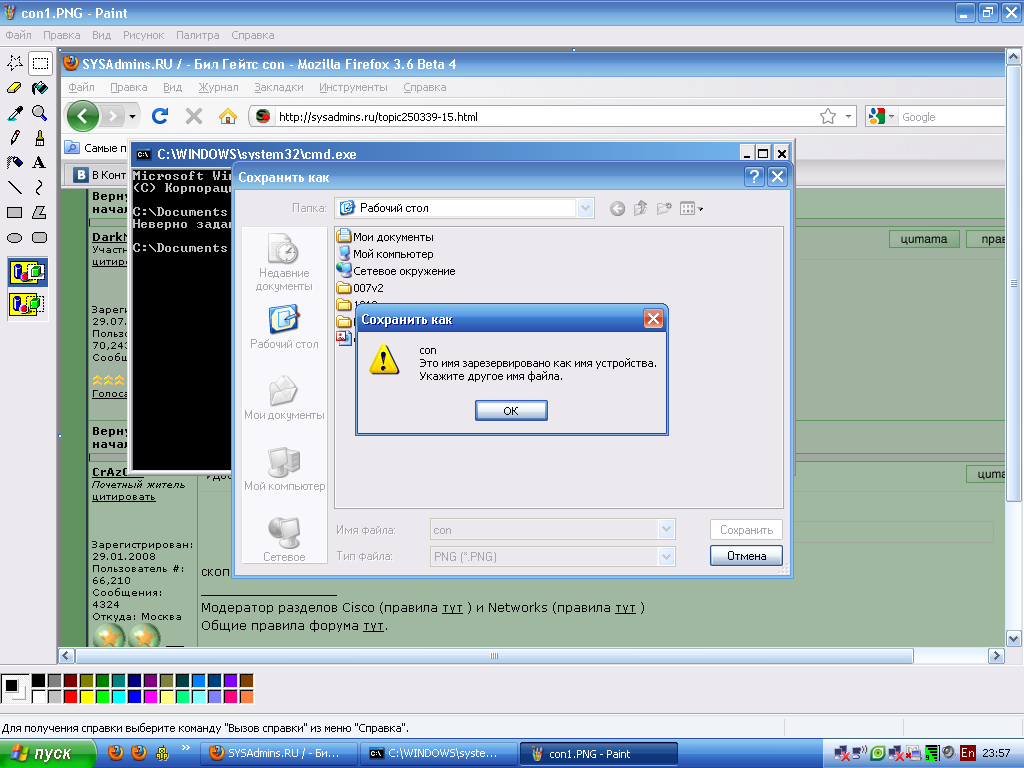Switch to the cmd.exe taskbar button
Viewport: 1024px width, 768px height.
(439, 754)
